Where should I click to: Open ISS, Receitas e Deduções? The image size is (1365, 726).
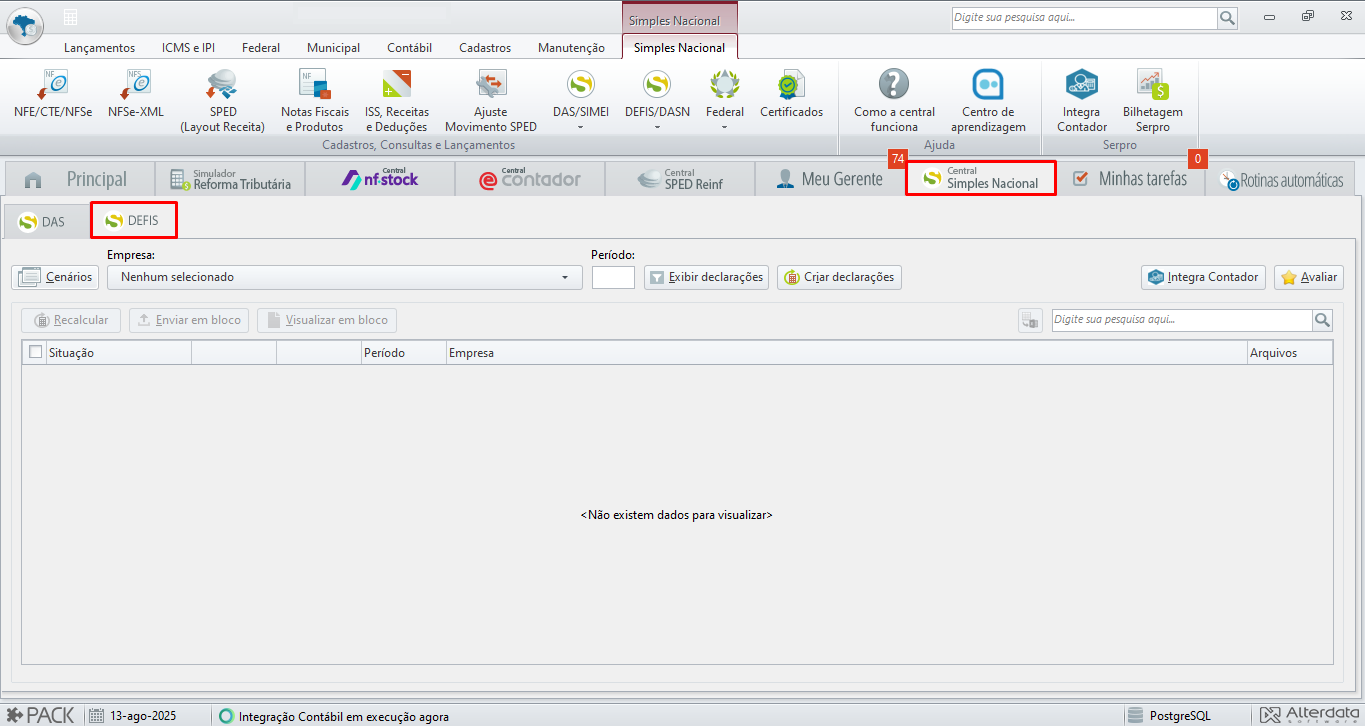pyautogui.click(x=397, y=100)
